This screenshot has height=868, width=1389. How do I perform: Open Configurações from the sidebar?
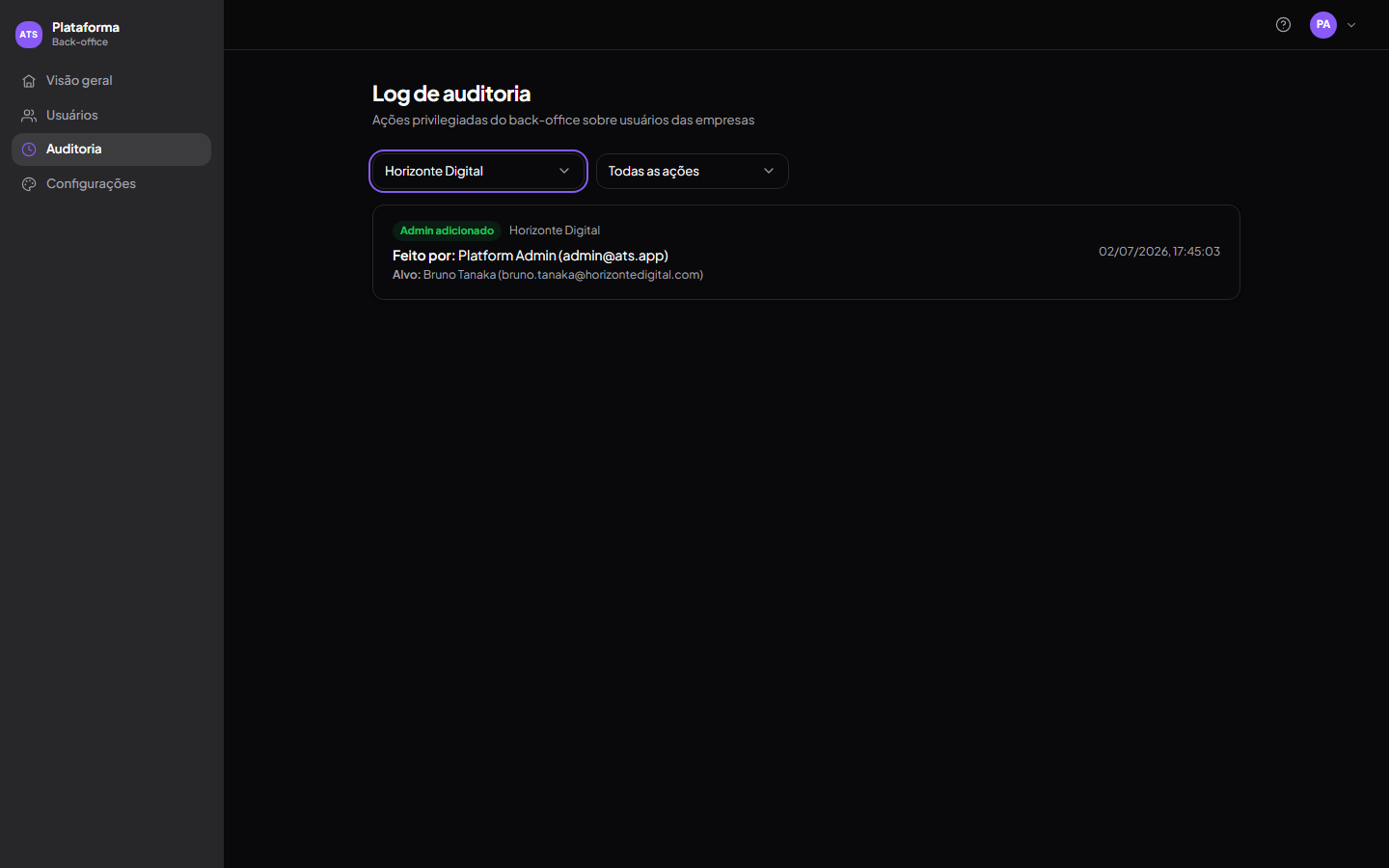pos(111,184)
